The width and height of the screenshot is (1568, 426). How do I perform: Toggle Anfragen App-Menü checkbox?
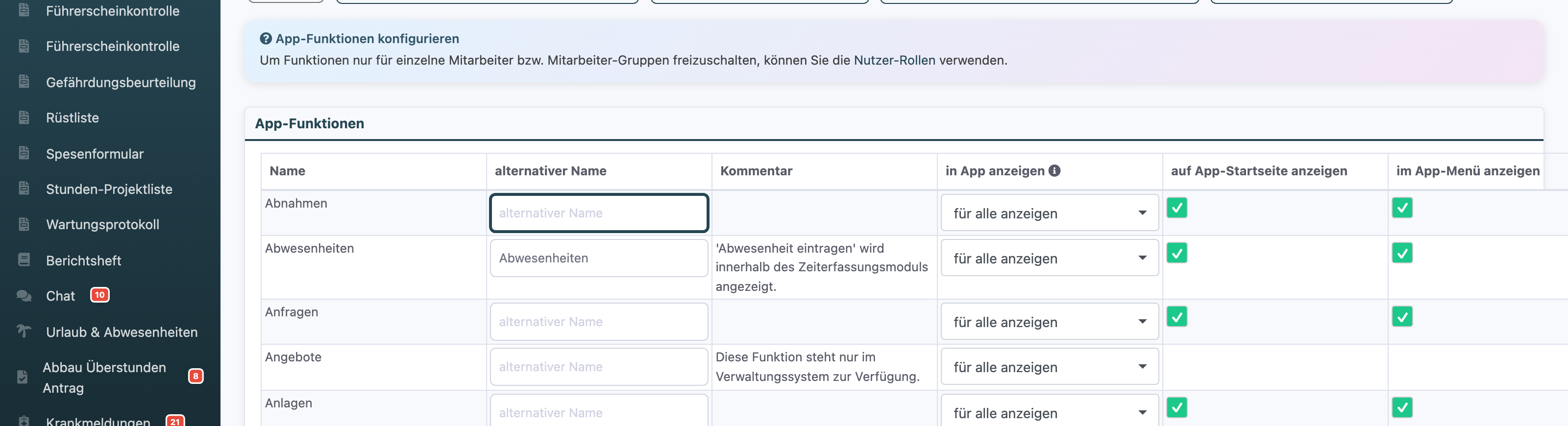(x=1402, y=316)
